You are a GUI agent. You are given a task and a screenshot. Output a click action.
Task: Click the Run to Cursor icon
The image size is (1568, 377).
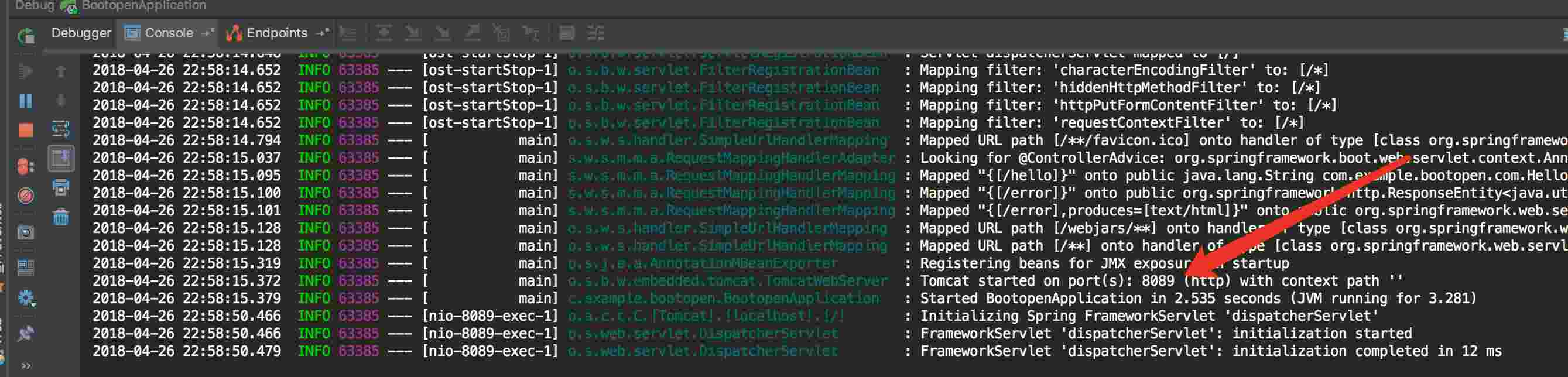[531, 33]
